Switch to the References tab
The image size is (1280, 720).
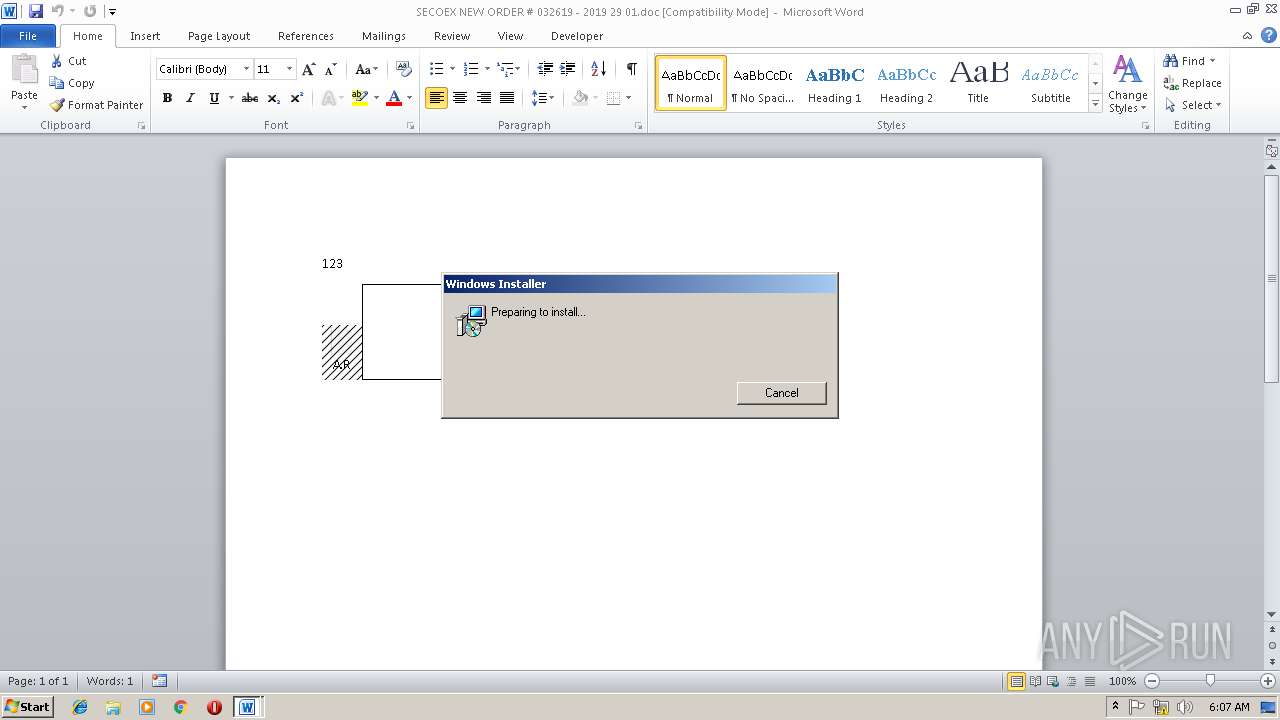click(x=306, y=35)
